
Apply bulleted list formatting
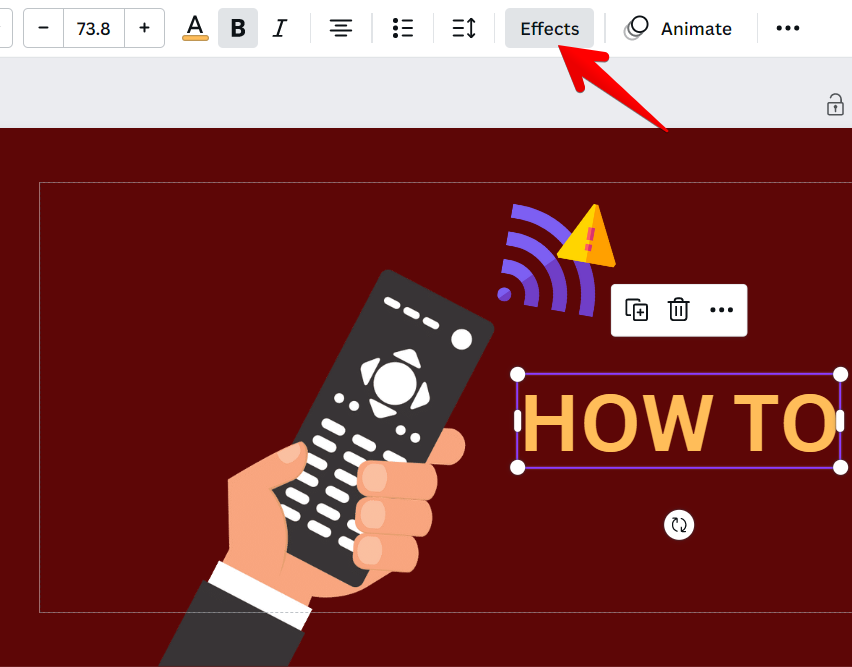pyautogui.click(x=402, y=28)
